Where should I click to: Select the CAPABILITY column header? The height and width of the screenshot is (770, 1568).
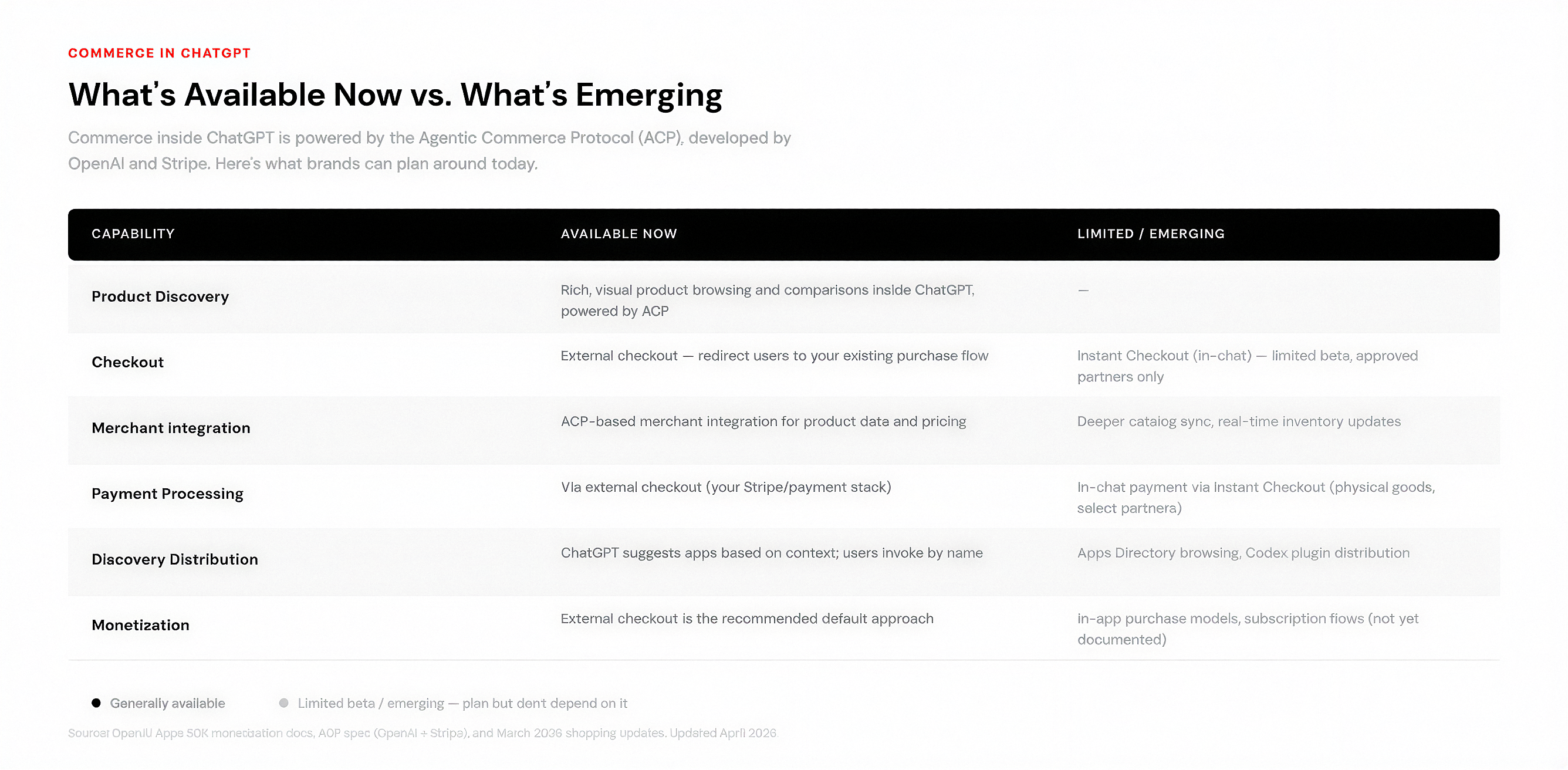pyautogui.click(x=133, y=234)
